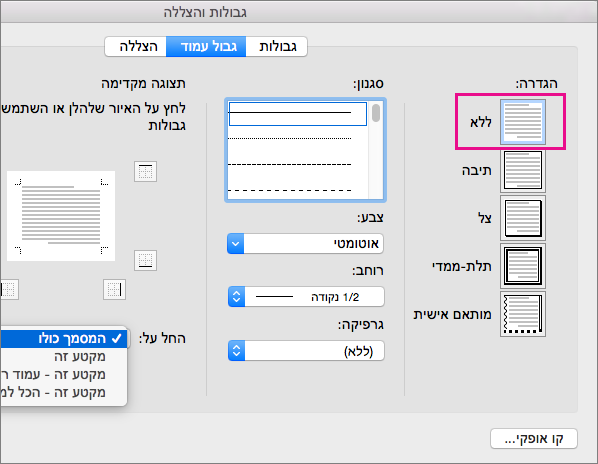Switch to the גבול עמוד (Page Border) tab
The image size is (598, 464).
coord(206,47)
